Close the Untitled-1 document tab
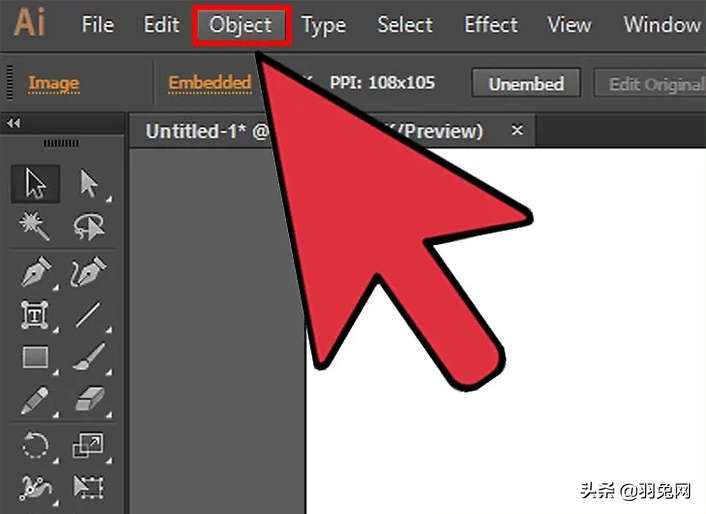This screenshot has width=706, height=514. (x=517, y=130)
